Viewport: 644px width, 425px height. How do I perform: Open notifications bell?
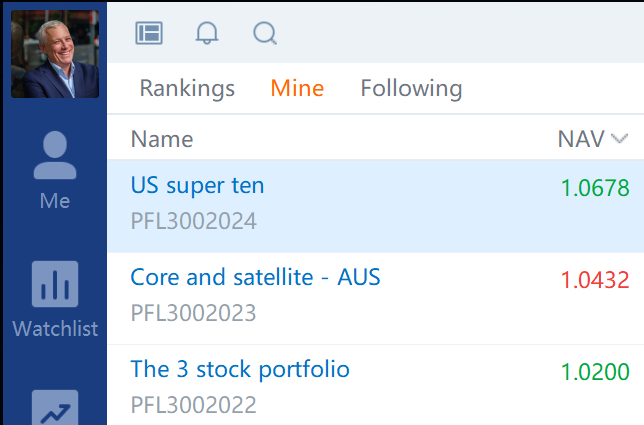[207, 33]
